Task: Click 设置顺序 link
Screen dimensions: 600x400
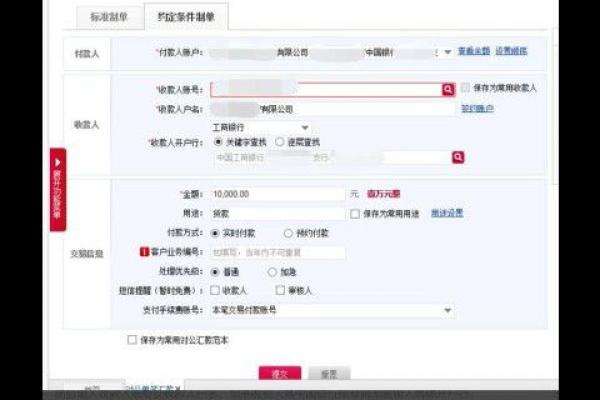Action: 511,51
